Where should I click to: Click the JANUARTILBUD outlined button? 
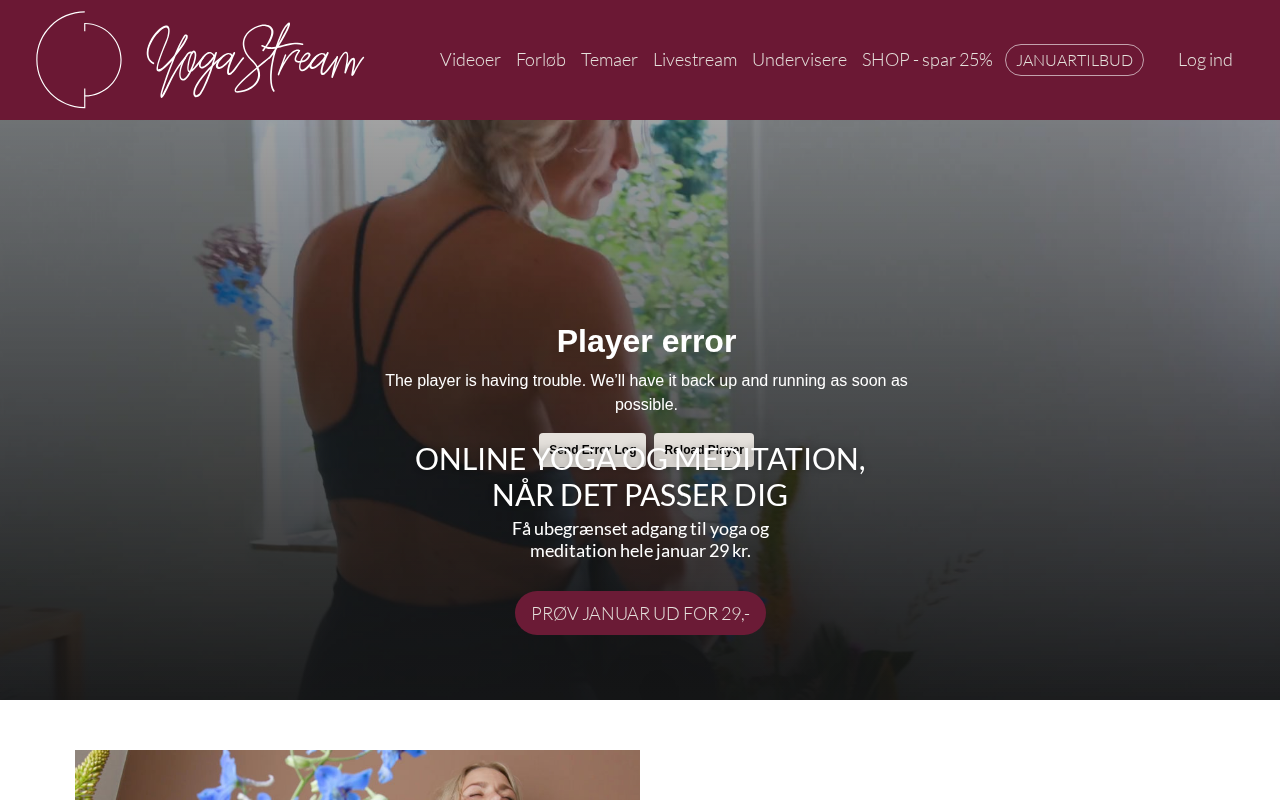[x=1074, y=60]
